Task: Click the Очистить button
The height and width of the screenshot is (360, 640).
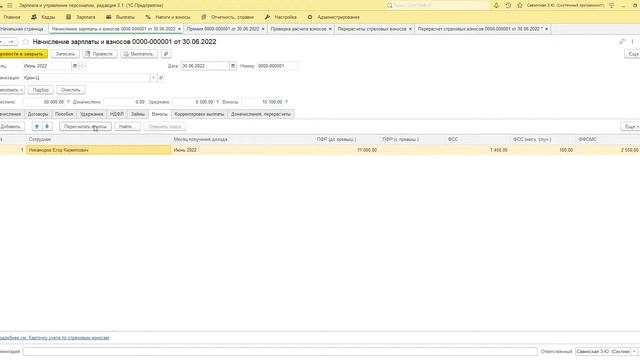Action: click(x=71, y=90)
